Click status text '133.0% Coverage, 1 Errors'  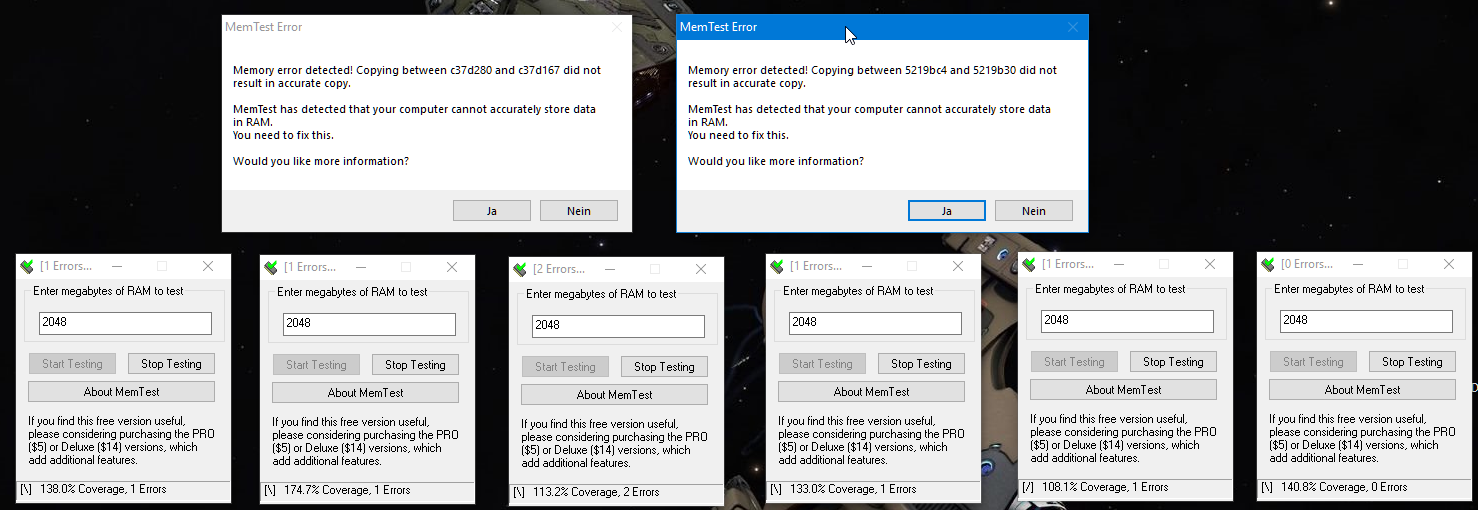[853, 490]
